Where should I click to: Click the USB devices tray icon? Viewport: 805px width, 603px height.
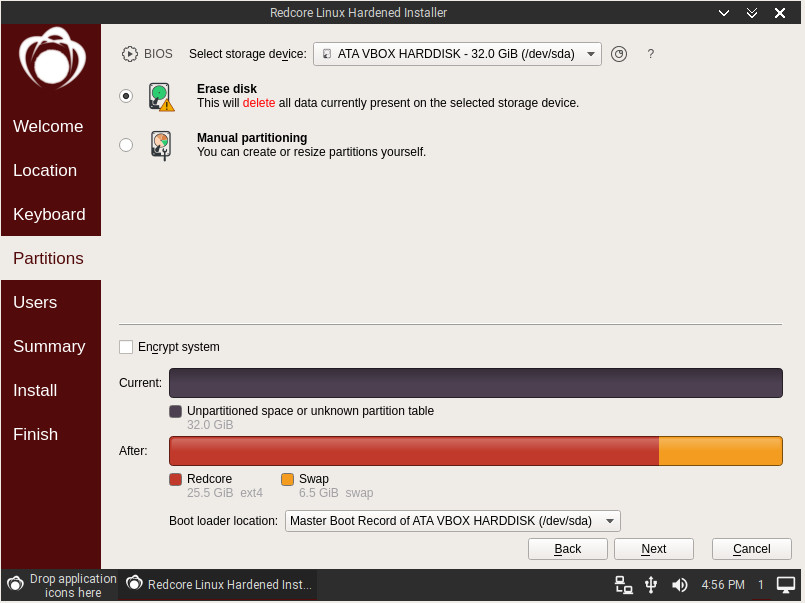[651, 585]
